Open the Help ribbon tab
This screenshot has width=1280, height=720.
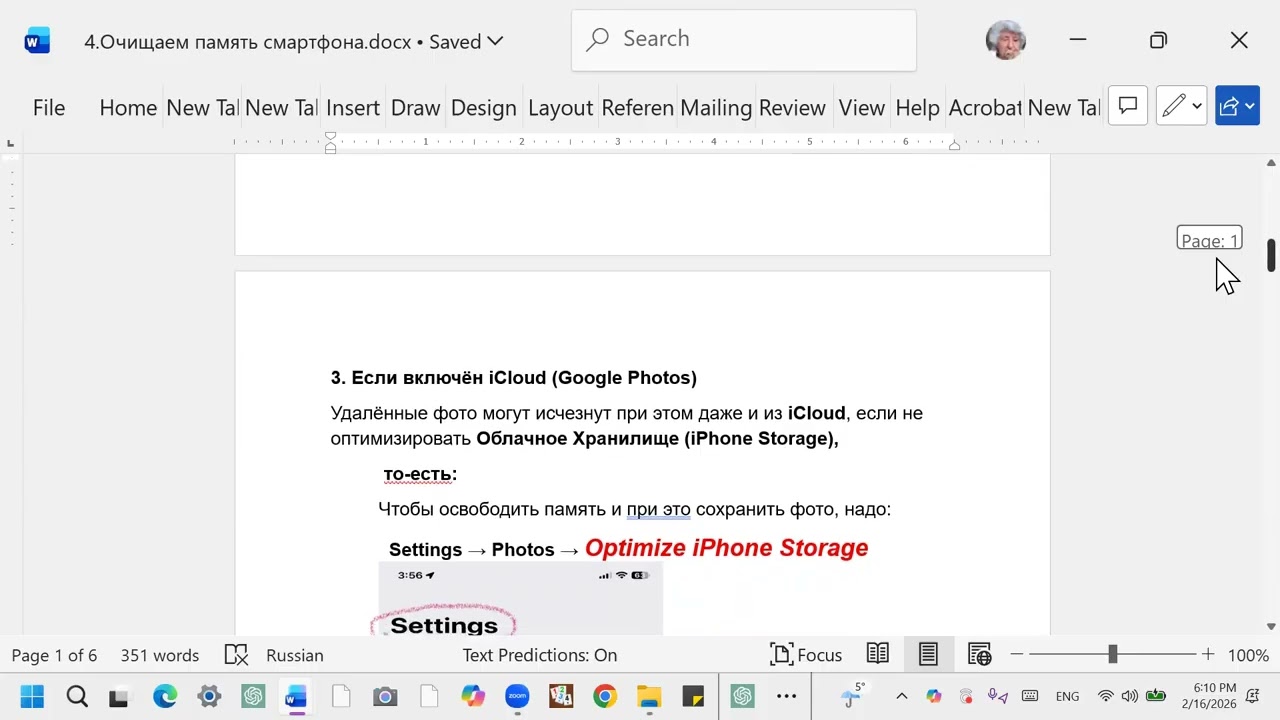[x=917, y=108]
